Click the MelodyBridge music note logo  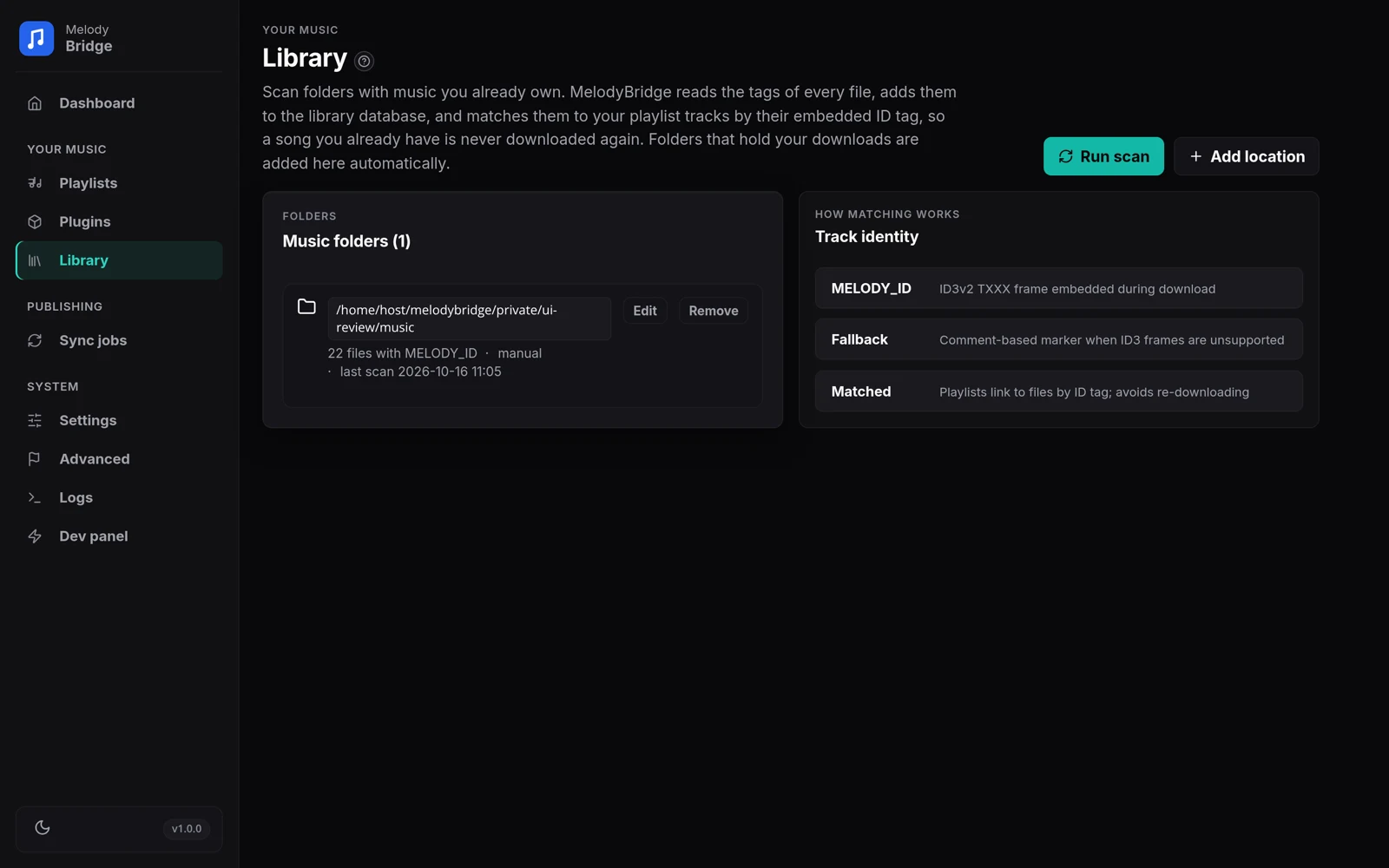(x=36, y=38)
